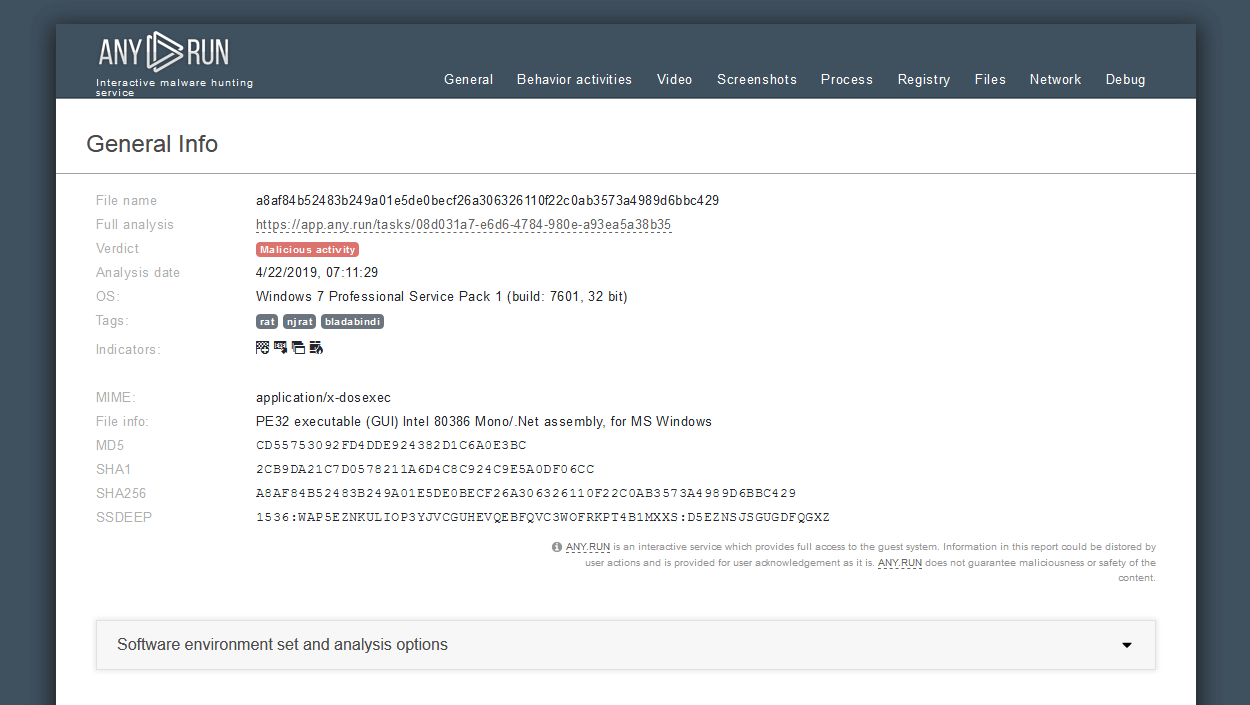Jump to Screenshots section
The image size is (1250, 705).
click(757, 79)
